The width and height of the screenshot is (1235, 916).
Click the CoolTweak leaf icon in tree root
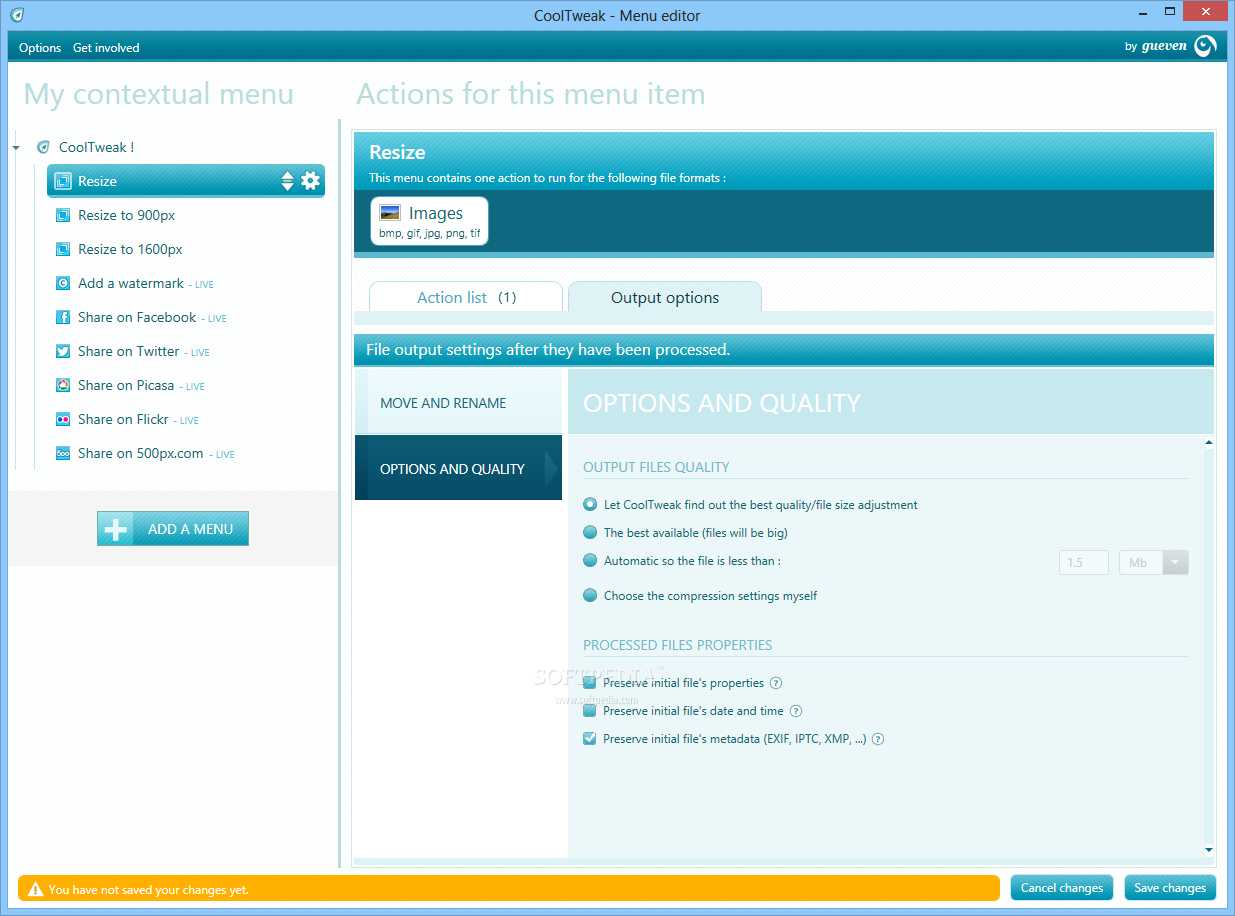tap(43, 147)
